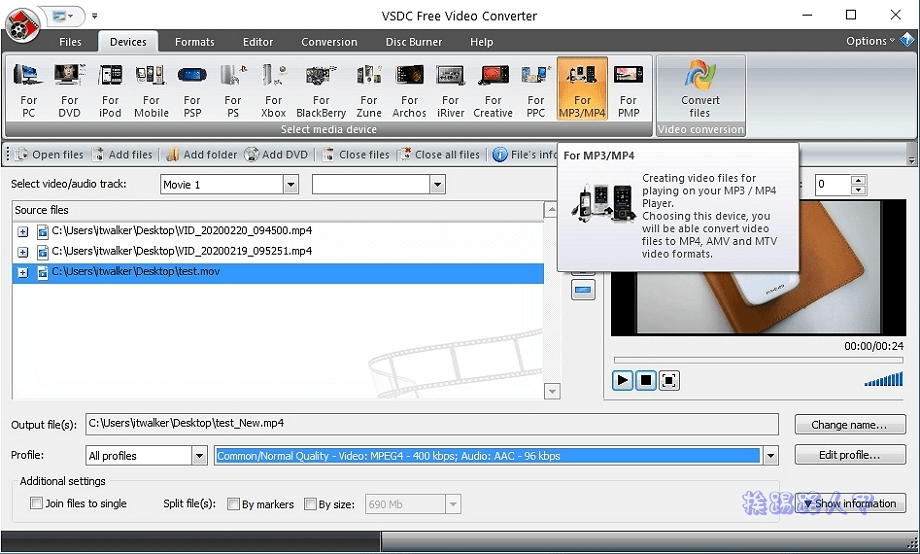This screenshot has width=920, height=554.
Task: Enable Join files to single
Action: [x=36, y=503]
